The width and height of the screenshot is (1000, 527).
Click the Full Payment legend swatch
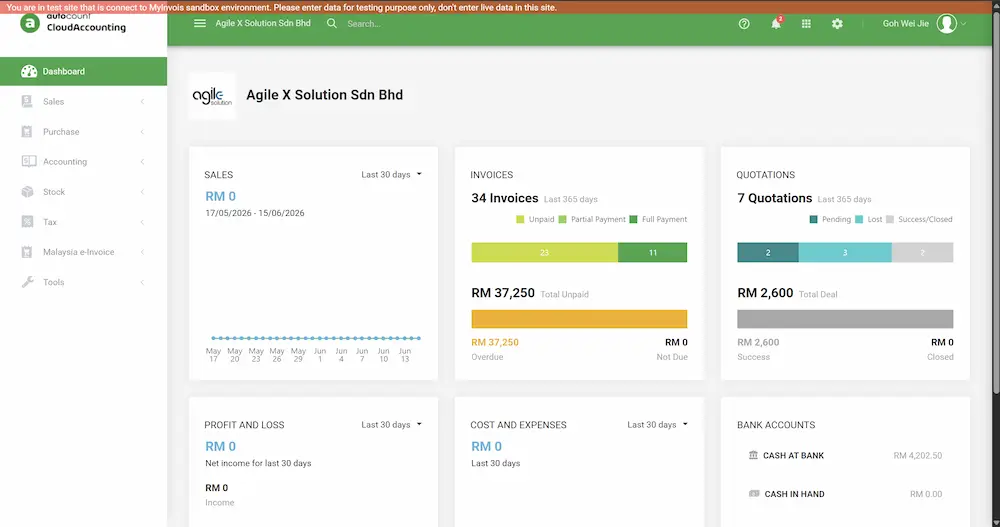pyautogui.click(x=633, y=219)
